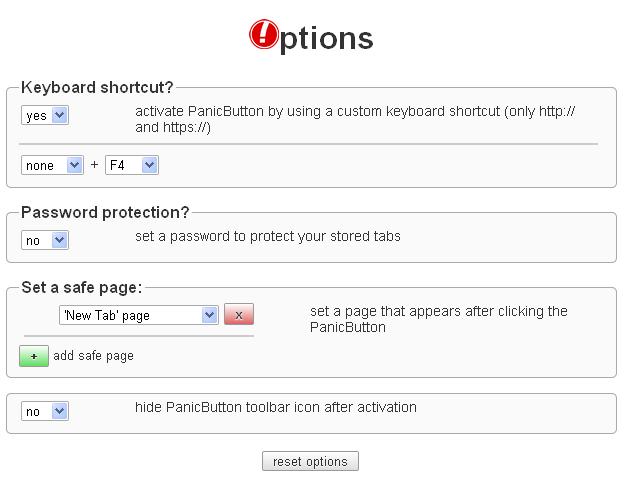Click the red exclamation PanicButton logo
This screenshot has width=625, height=477.
[264, 36]
